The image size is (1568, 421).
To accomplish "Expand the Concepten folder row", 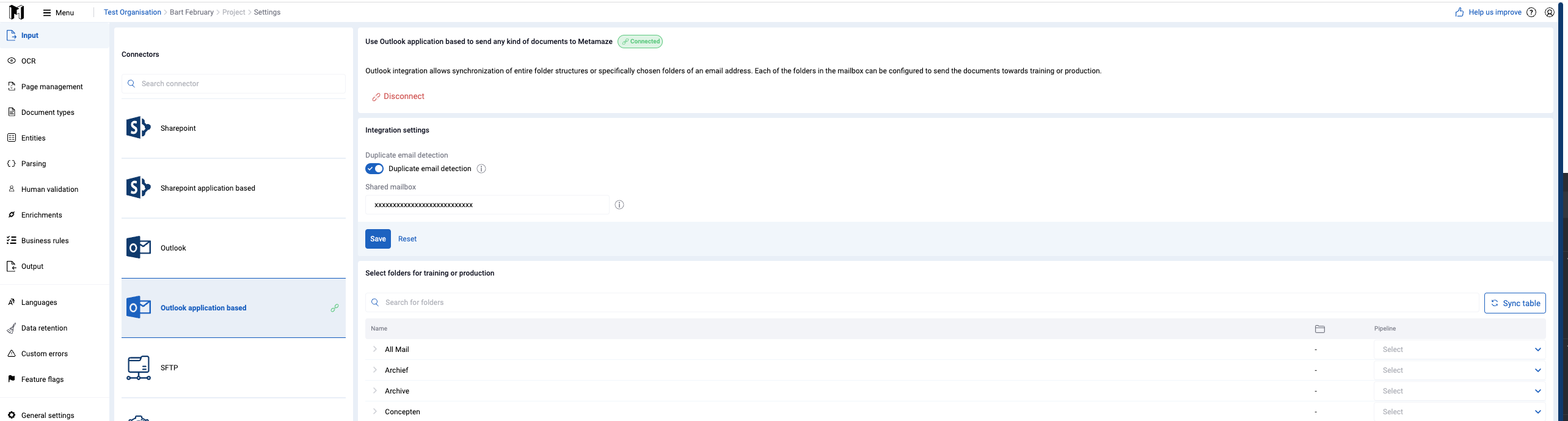I will [375, 412].
